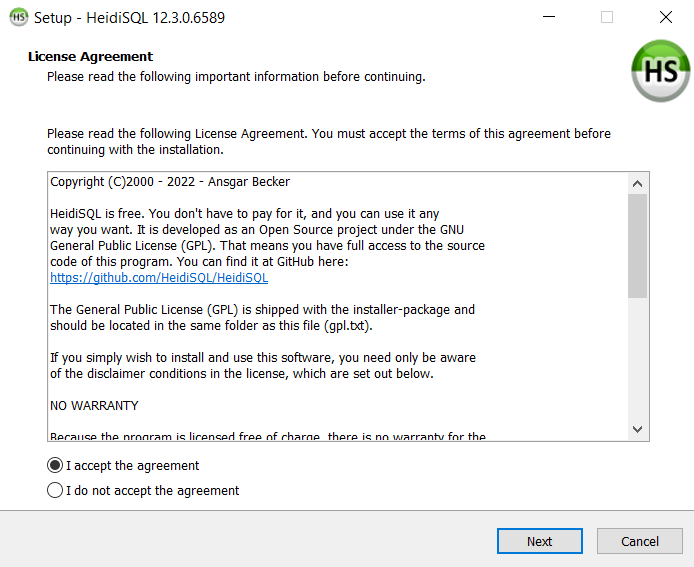Click the Next button

[540, 541]
